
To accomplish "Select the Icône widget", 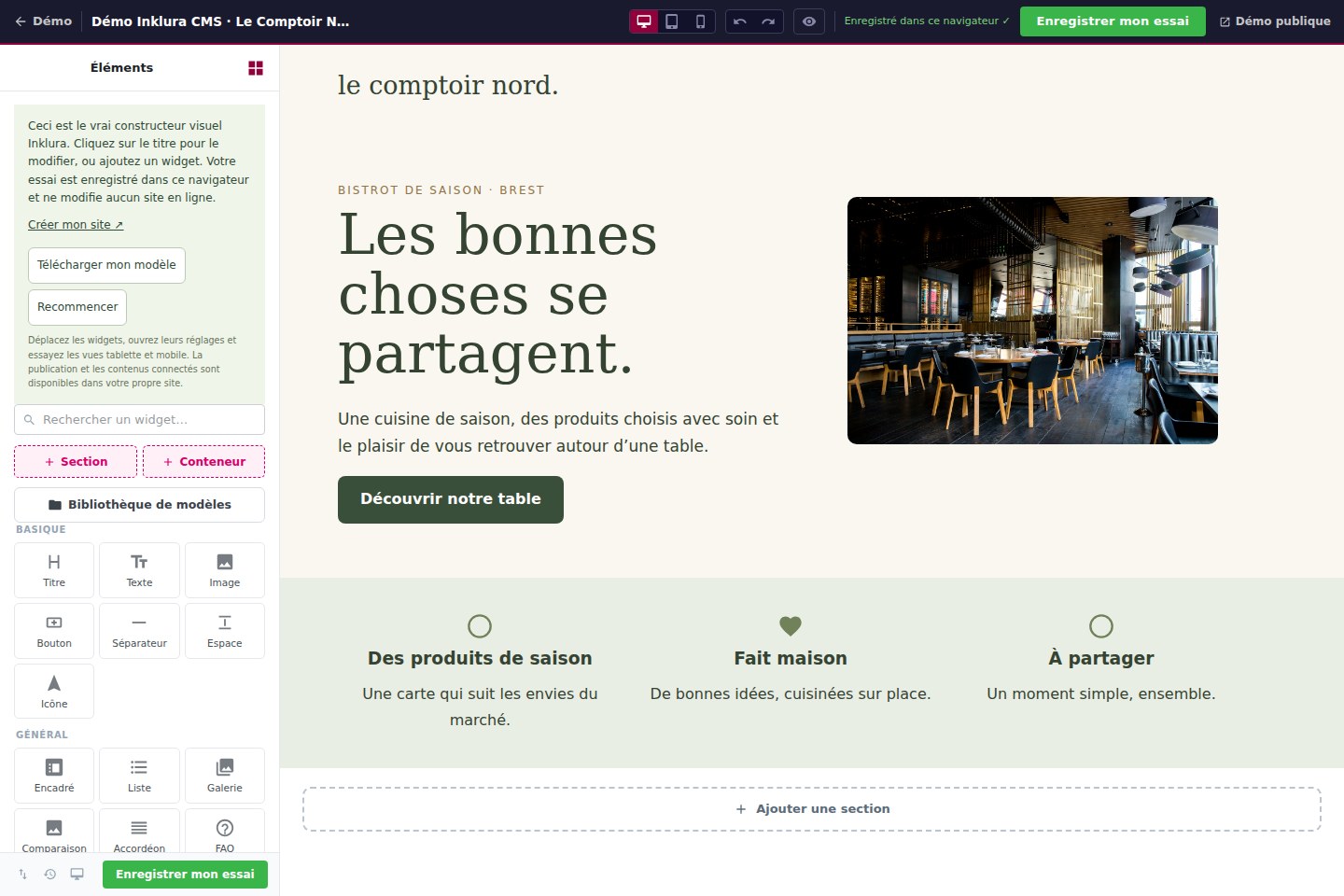I will [x=54, y=692].
